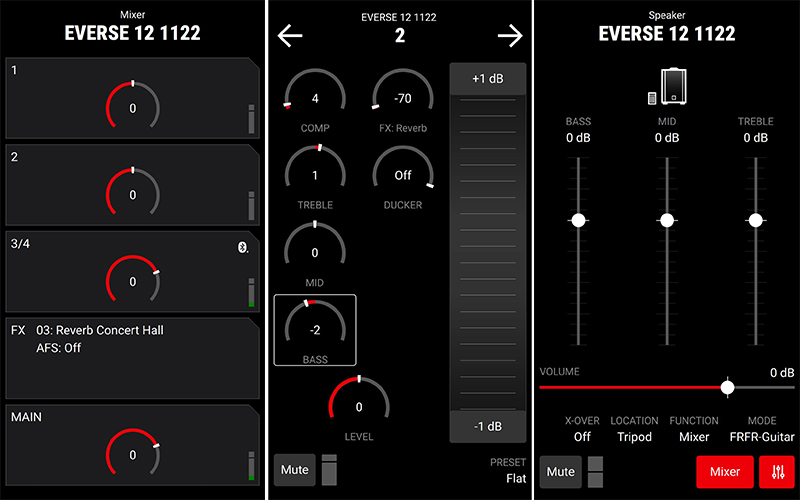Click the channel 1 level knob
Screen dimensions: 800x500
pos(133,106)
